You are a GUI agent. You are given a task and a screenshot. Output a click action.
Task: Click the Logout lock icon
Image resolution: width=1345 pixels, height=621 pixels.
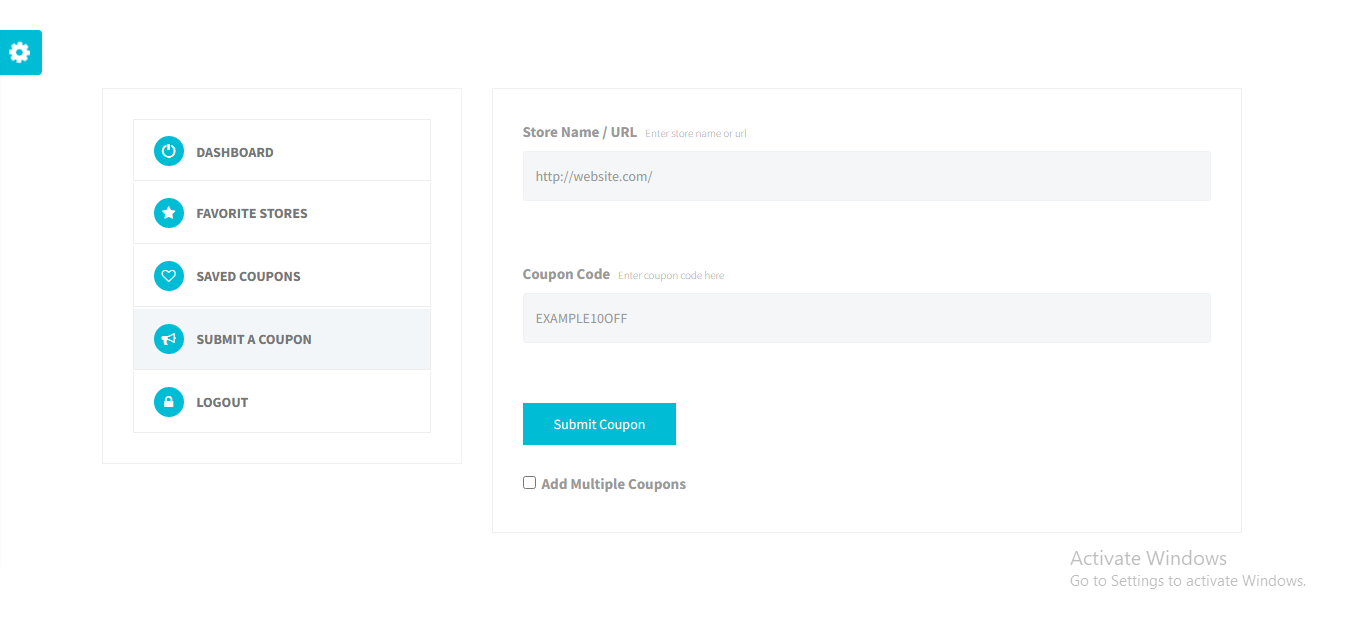[x=169, y=402]
